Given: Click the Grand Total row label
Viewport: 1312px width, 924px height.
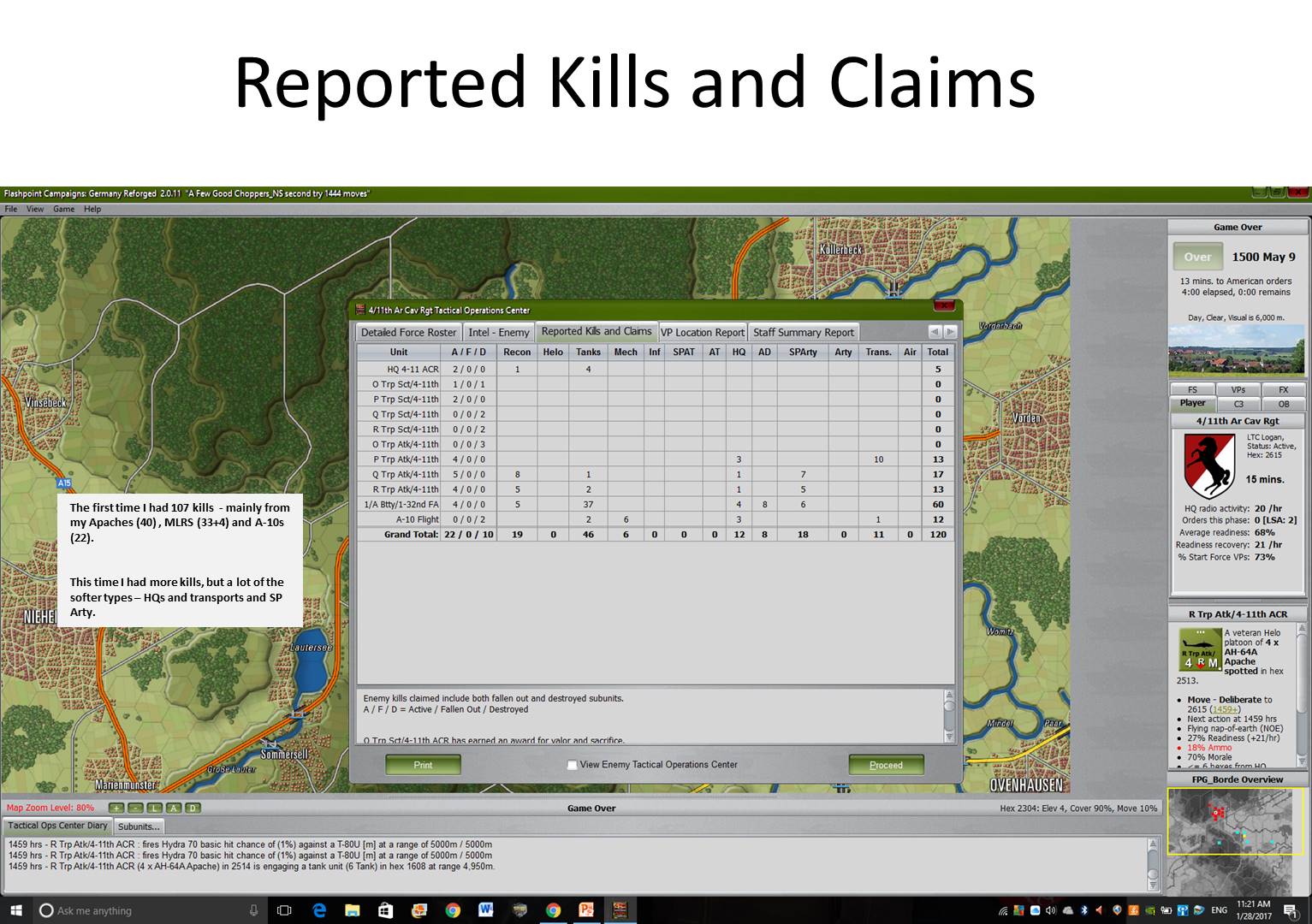Looking at the screenshot, I should click(411, 535).
